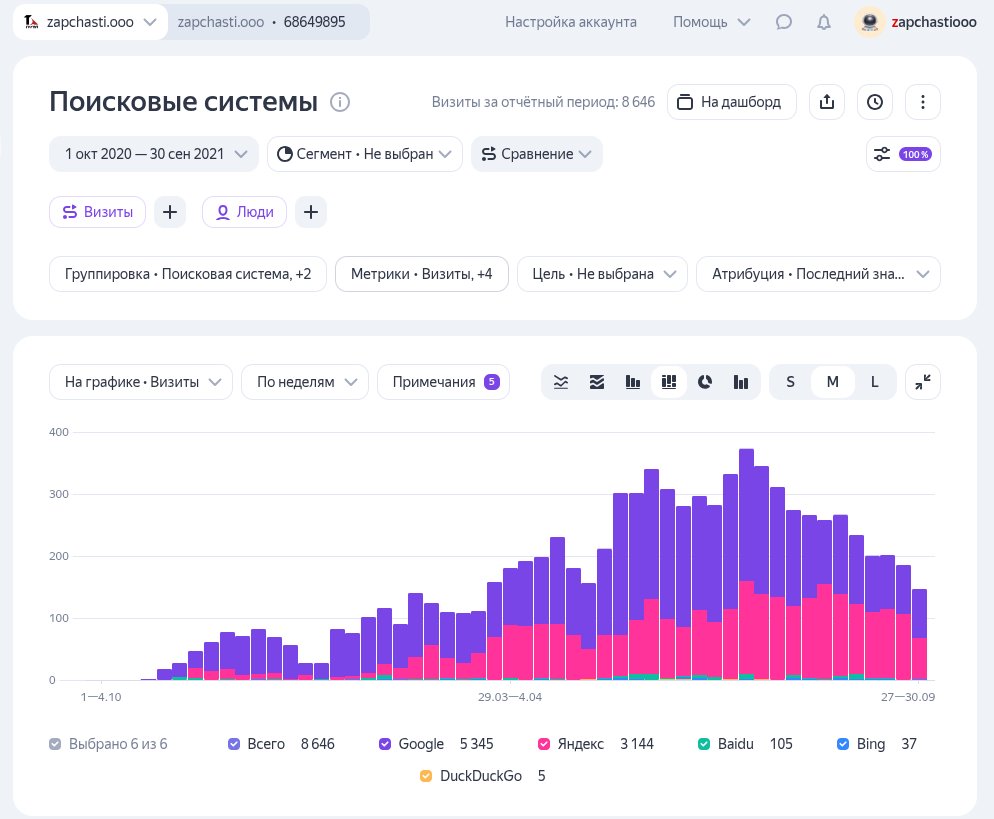Switch to the stacked area chart
The image size is (994, 819).
point(597,382)
